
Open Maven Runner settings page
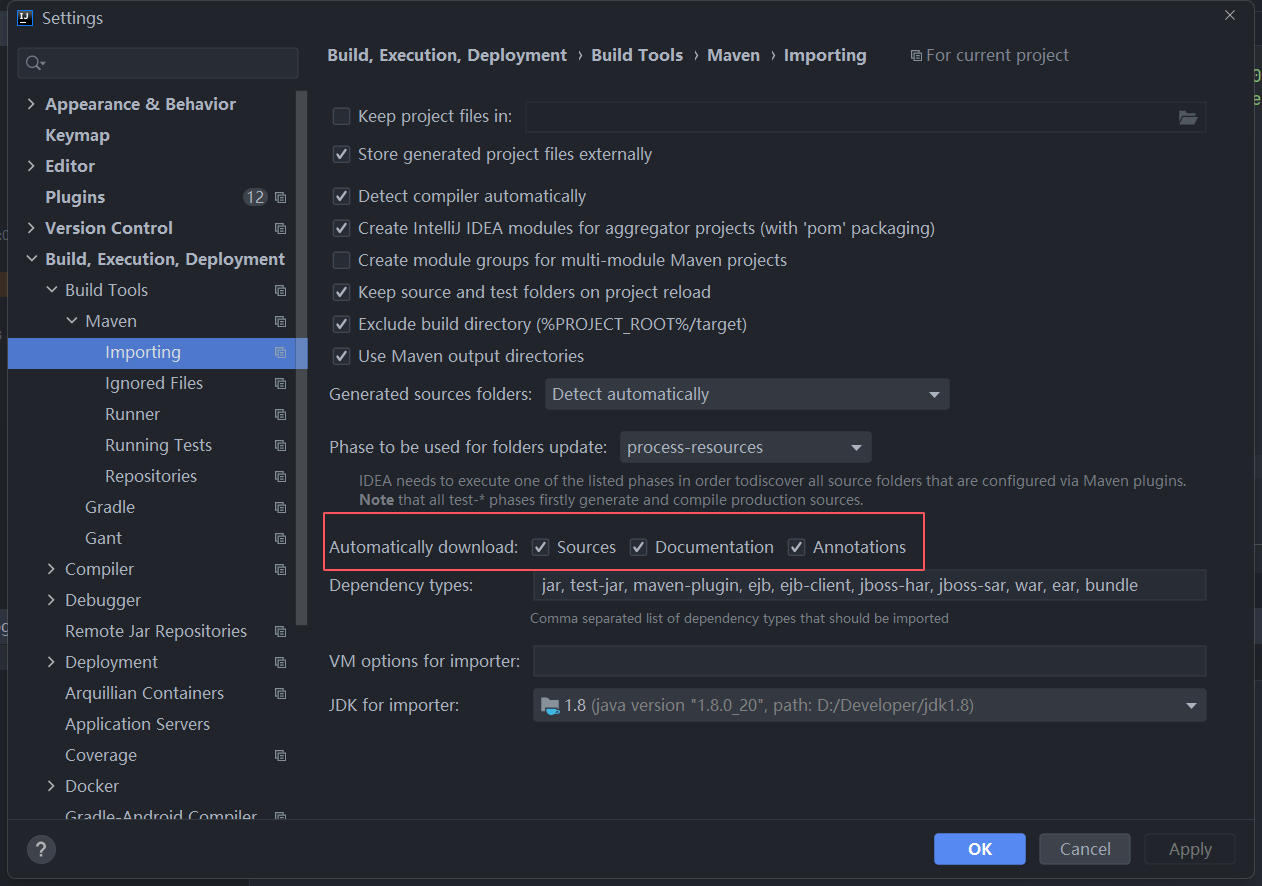(x=132, y=414)
